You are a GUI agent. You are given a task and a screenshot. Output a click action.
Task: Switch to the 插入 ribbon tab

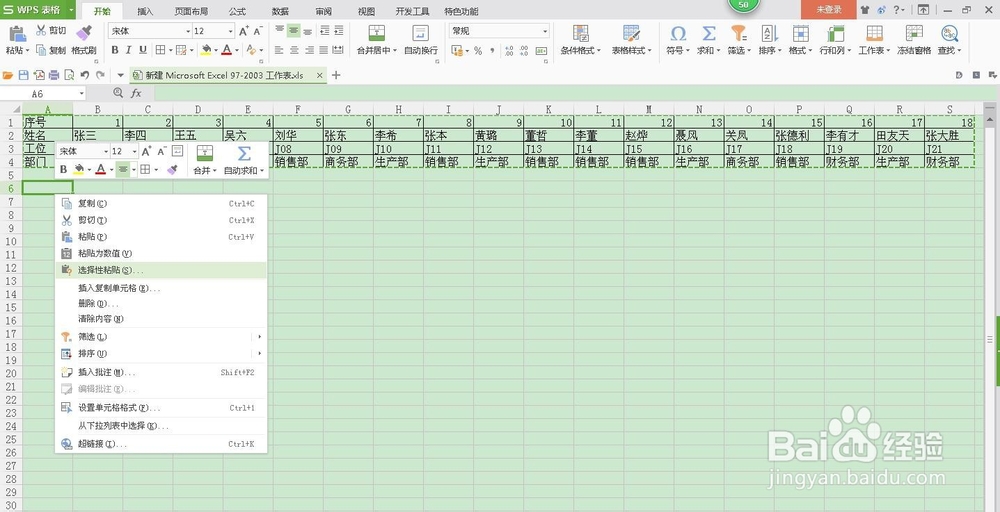pos(145,11)
